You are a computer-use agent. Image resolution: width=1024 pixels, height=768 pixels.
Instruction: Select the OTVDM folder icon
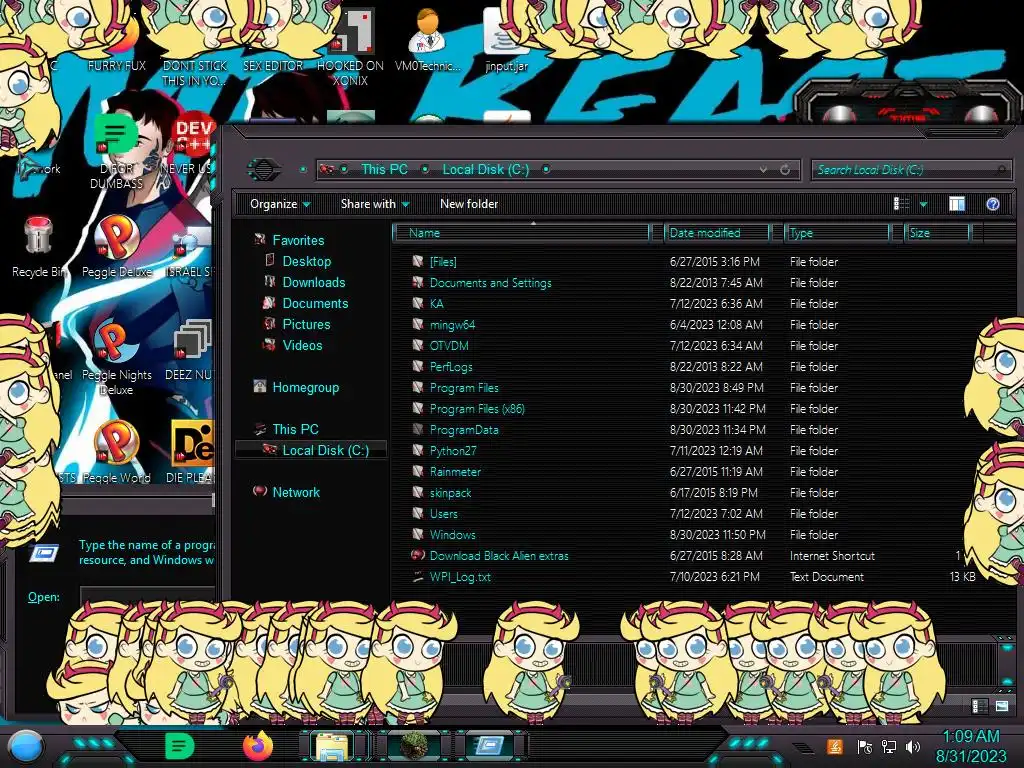(x=418, y=345)
